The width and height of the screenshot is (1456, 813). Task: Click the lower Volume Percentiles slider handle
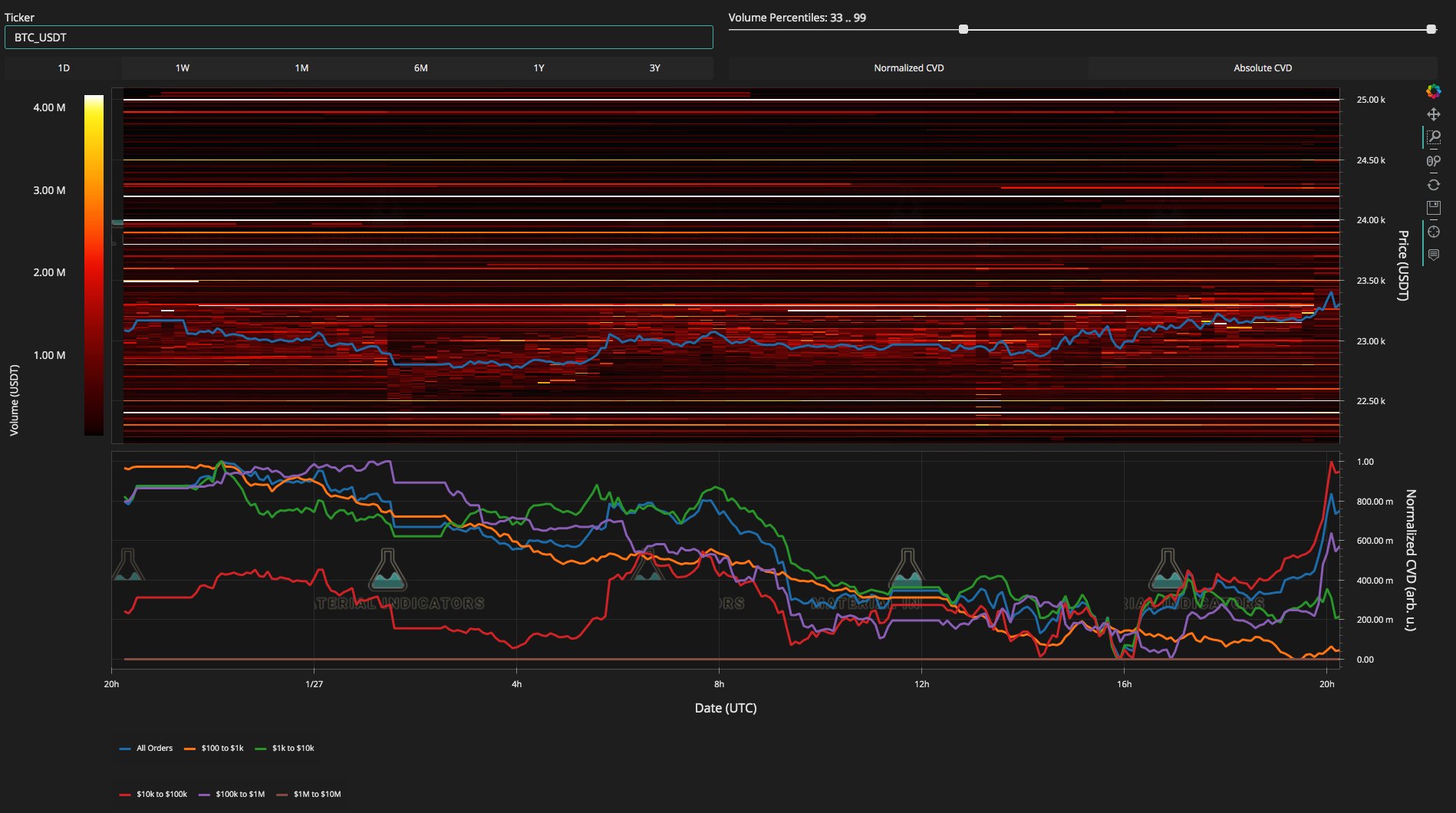point(964,29)
